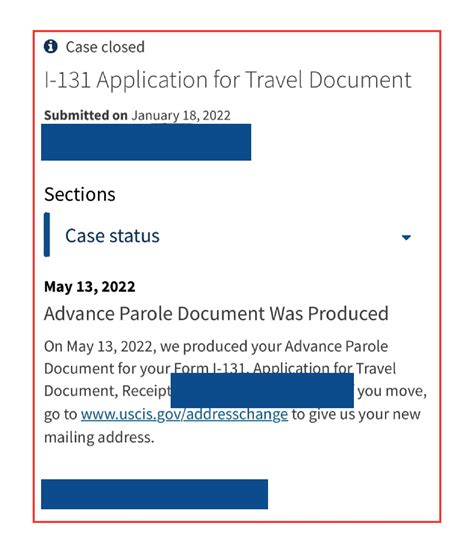The image size is (474, 553).
Task: Click the info icon beside Case closed
Action: (50, 47)
